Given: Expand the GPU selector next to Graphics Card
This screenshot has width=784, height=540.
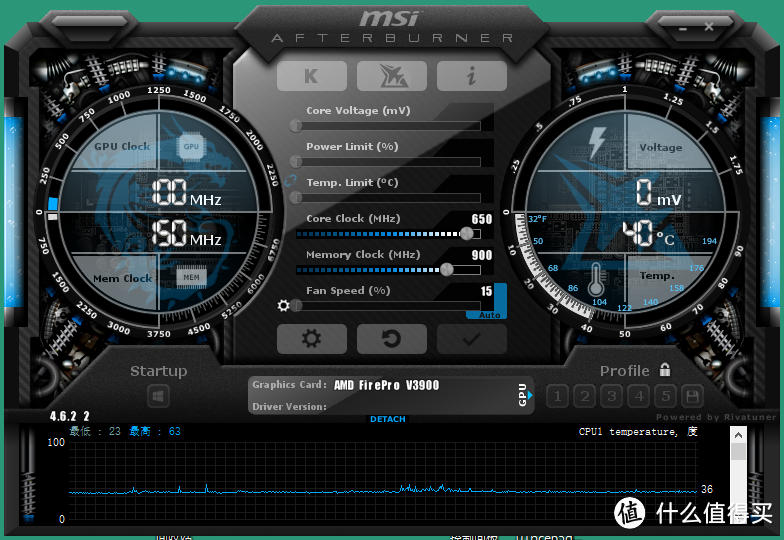Looking at the screenshot, I should click(524, 396).
